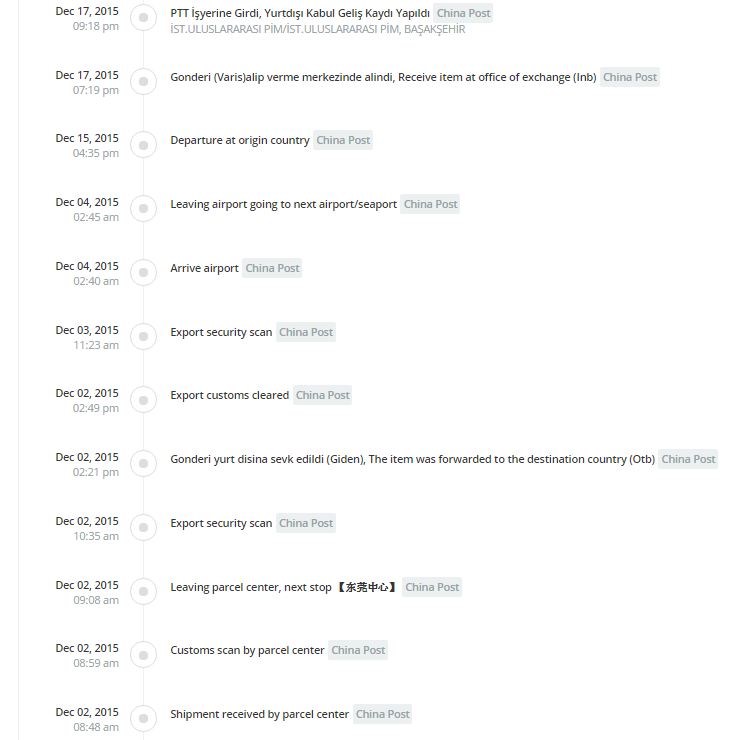Screen dimensions: 738x740
Task: Click China Post tag beside Arrive airport
Action: point(272,268)
